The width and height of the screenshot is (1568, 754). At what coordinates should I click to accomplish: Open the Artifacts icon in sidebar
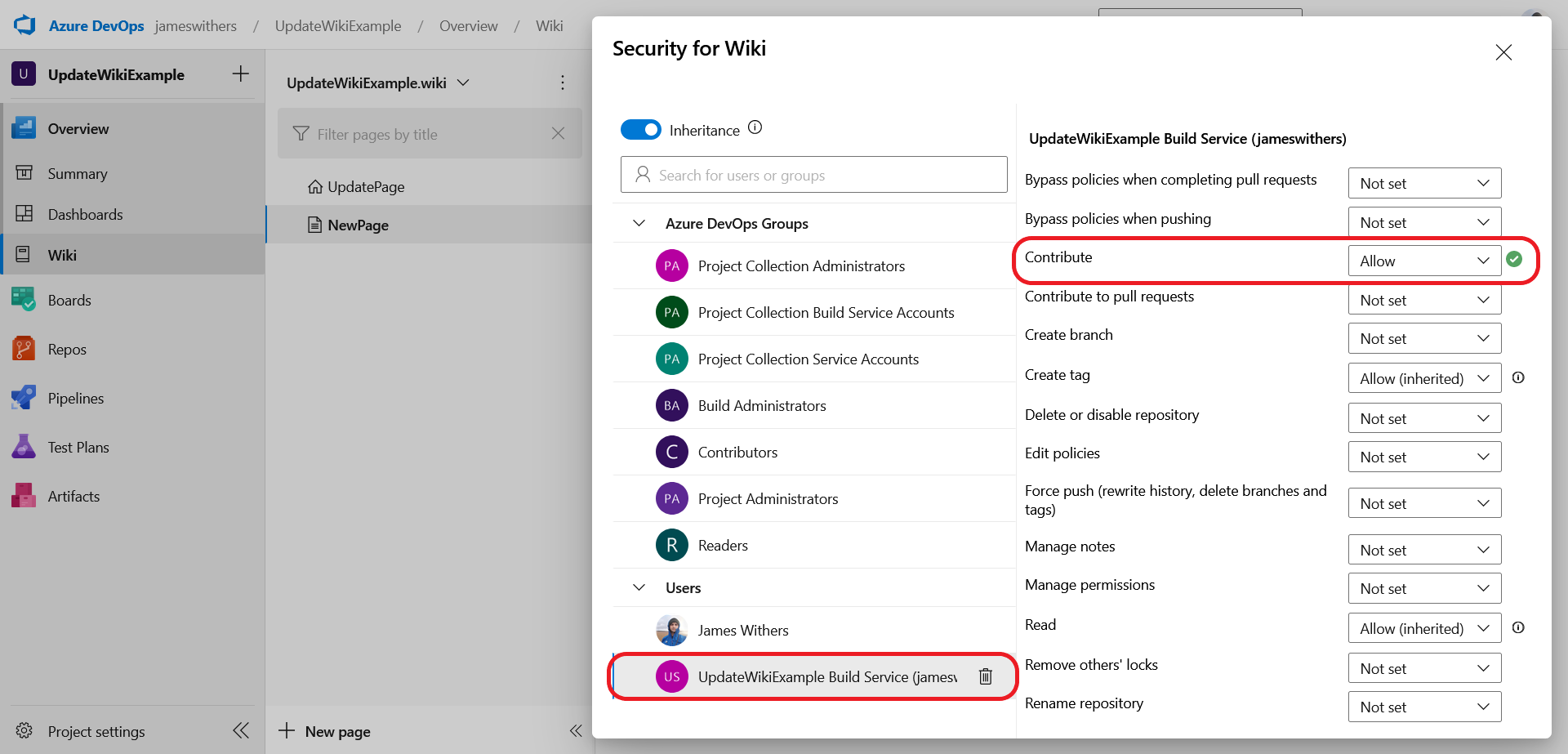(x=24, y=496)
